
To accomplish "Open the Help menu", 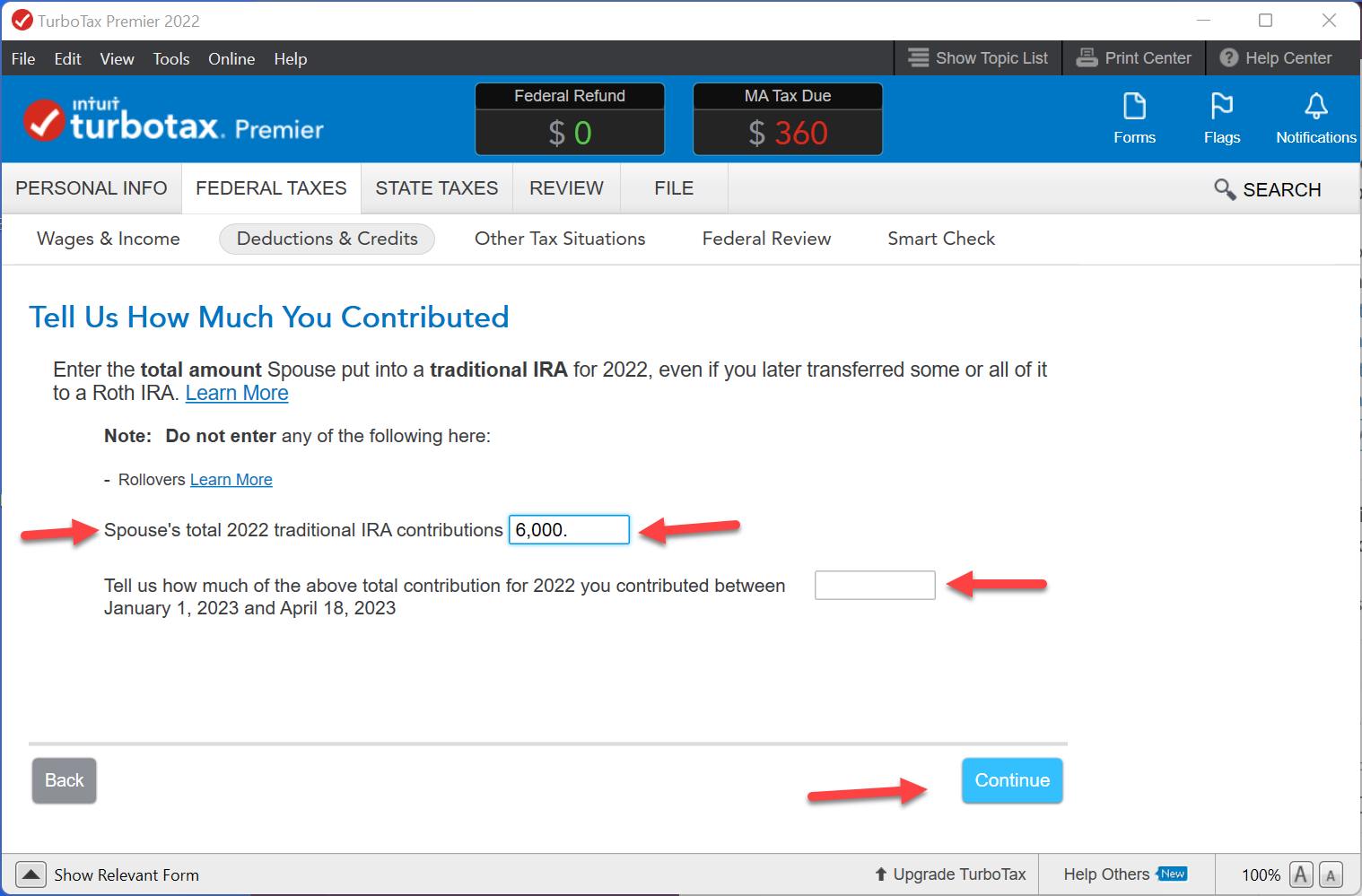I will point(290,59).
